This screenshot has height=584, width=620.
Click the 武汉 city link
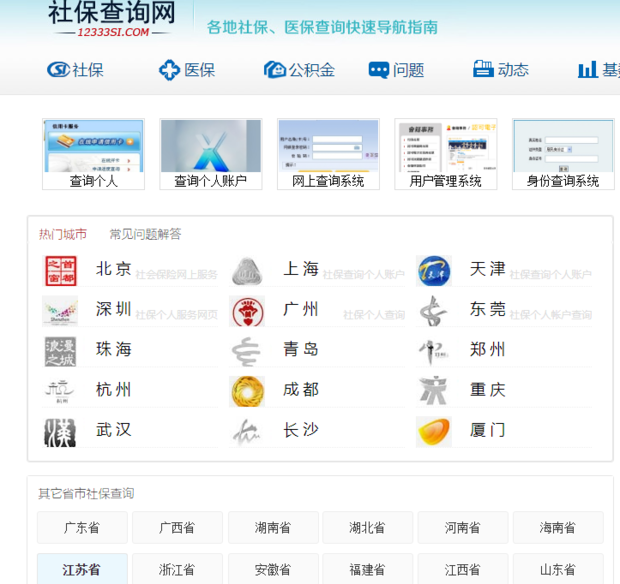pos(113,430)
